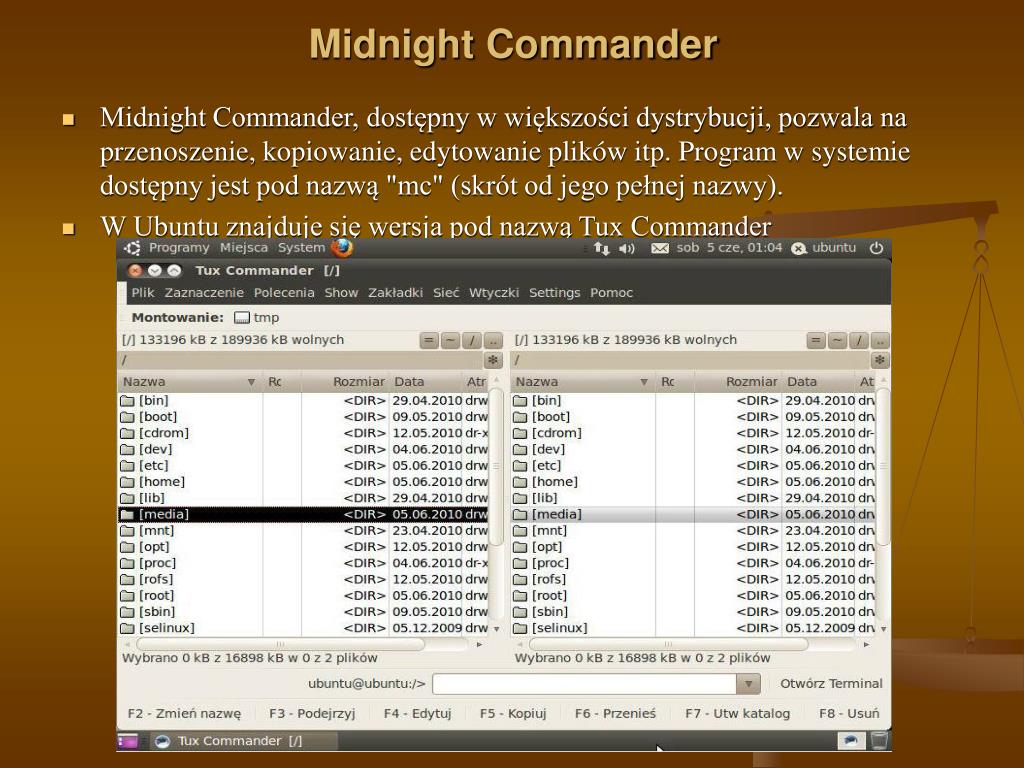1024x768 pixels.
Task: Open the Miejsca menu in top panel
Action: [244, 248]
